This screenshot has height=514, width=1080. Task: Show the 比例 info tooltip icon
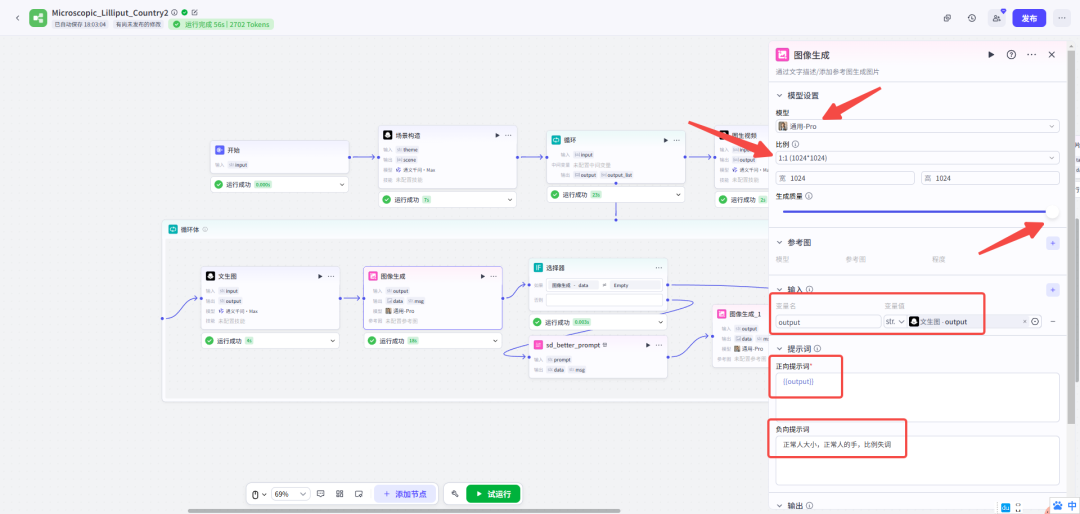[796, 145]
